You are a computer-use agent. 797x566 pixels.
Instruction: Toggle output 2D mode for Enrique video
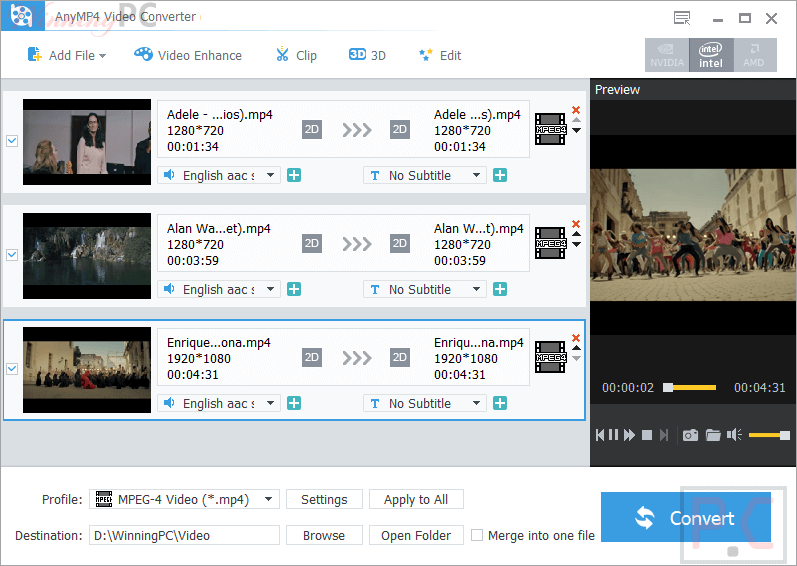pyautogui.click(x=400, y=357)
